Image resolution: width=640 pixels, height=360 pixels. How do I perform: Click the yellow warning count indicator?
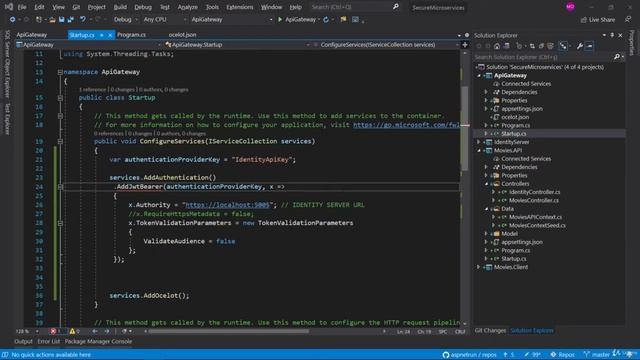(74, 331)
